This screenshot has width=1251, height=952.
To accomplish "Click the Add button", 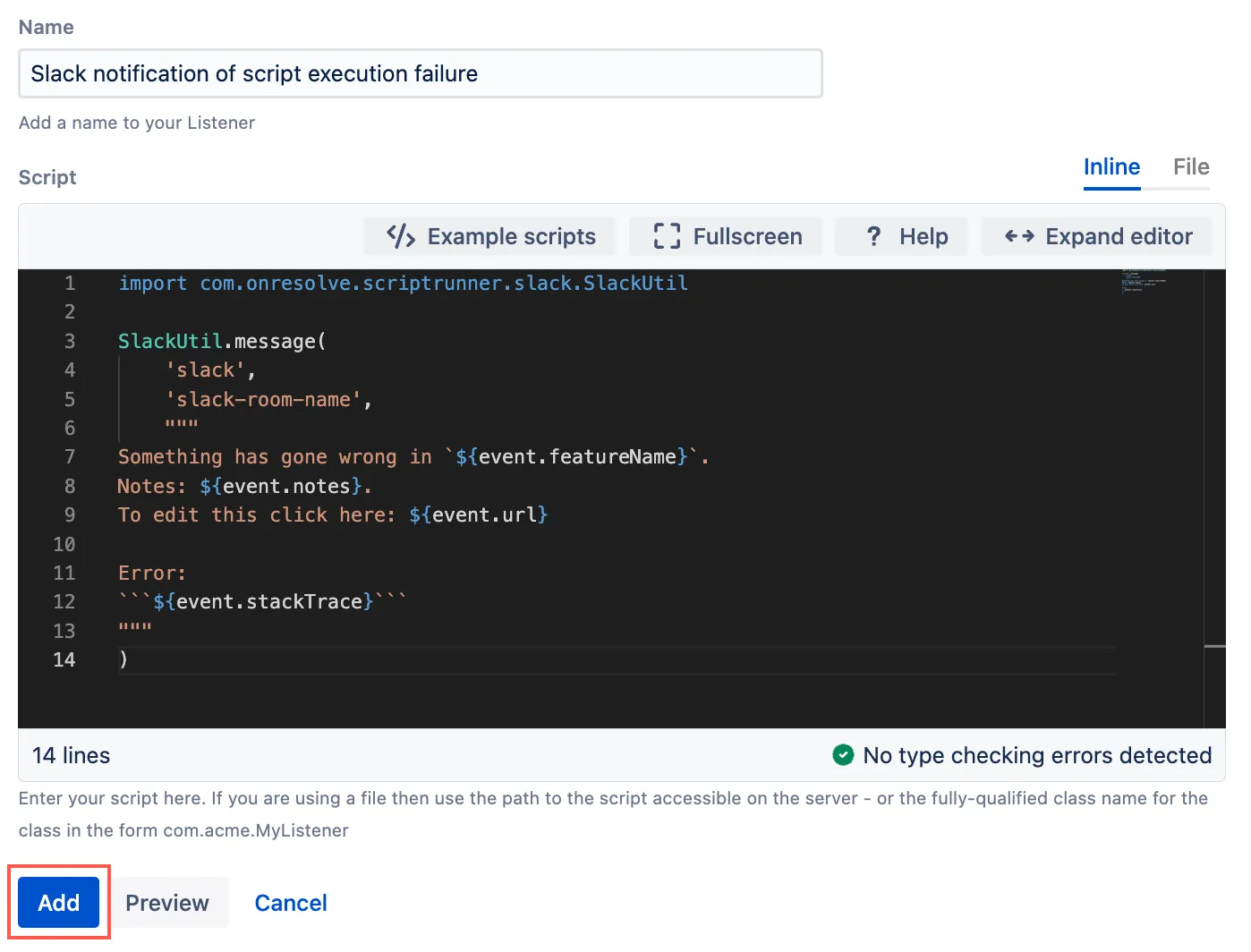I will [59, 903].
